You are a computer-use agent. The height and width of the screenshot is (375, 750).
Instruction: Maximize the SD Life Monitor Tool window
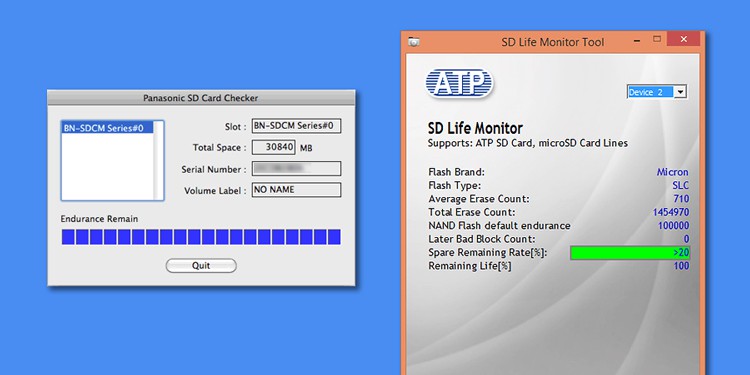point(657,39)
